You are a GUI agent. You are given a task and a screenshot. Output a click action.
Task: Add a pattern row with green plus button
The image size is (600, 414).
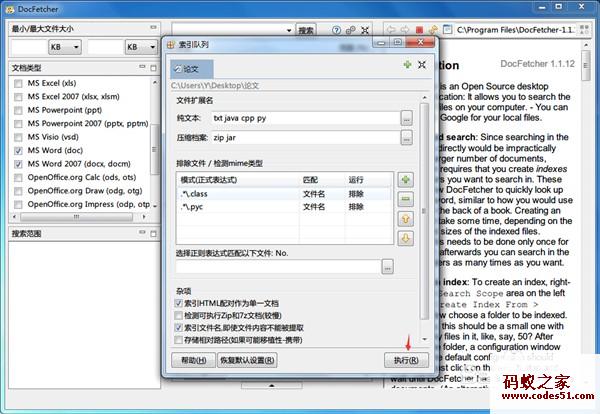(406, 179)
